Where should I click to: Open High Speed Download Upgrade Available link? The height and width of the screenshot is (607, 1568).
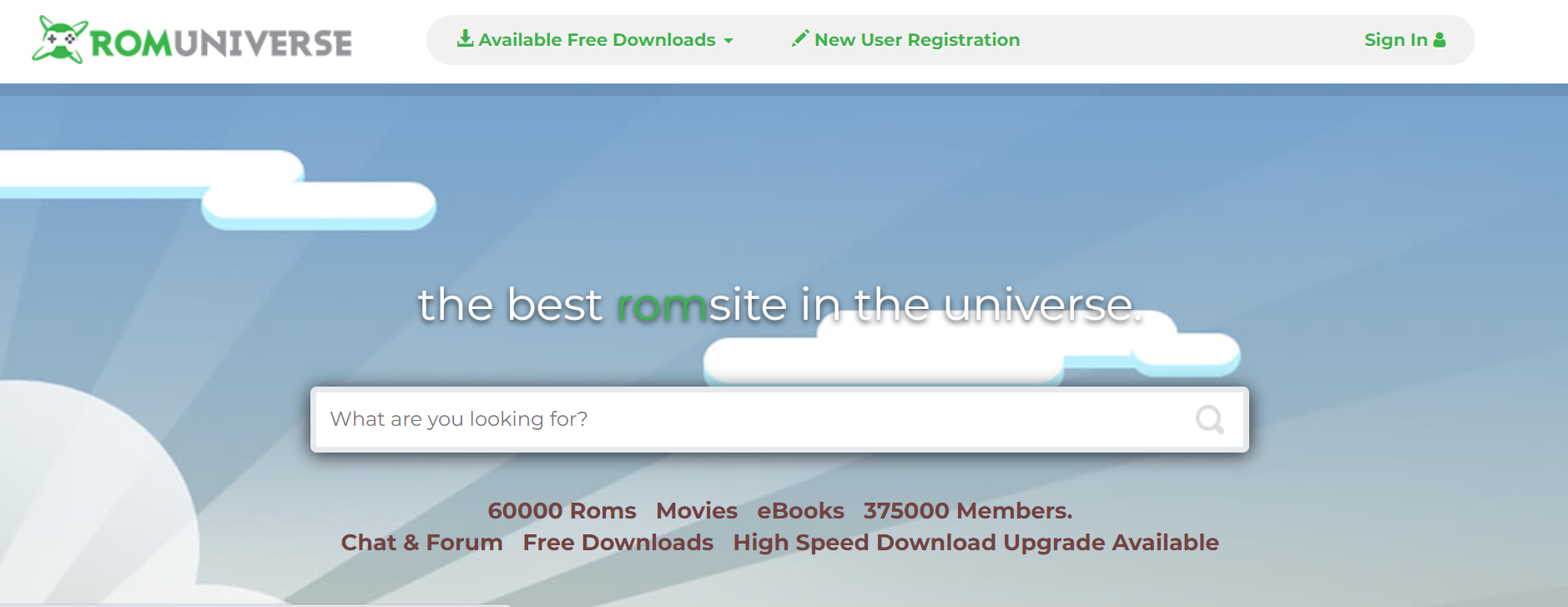coord(976,543)
